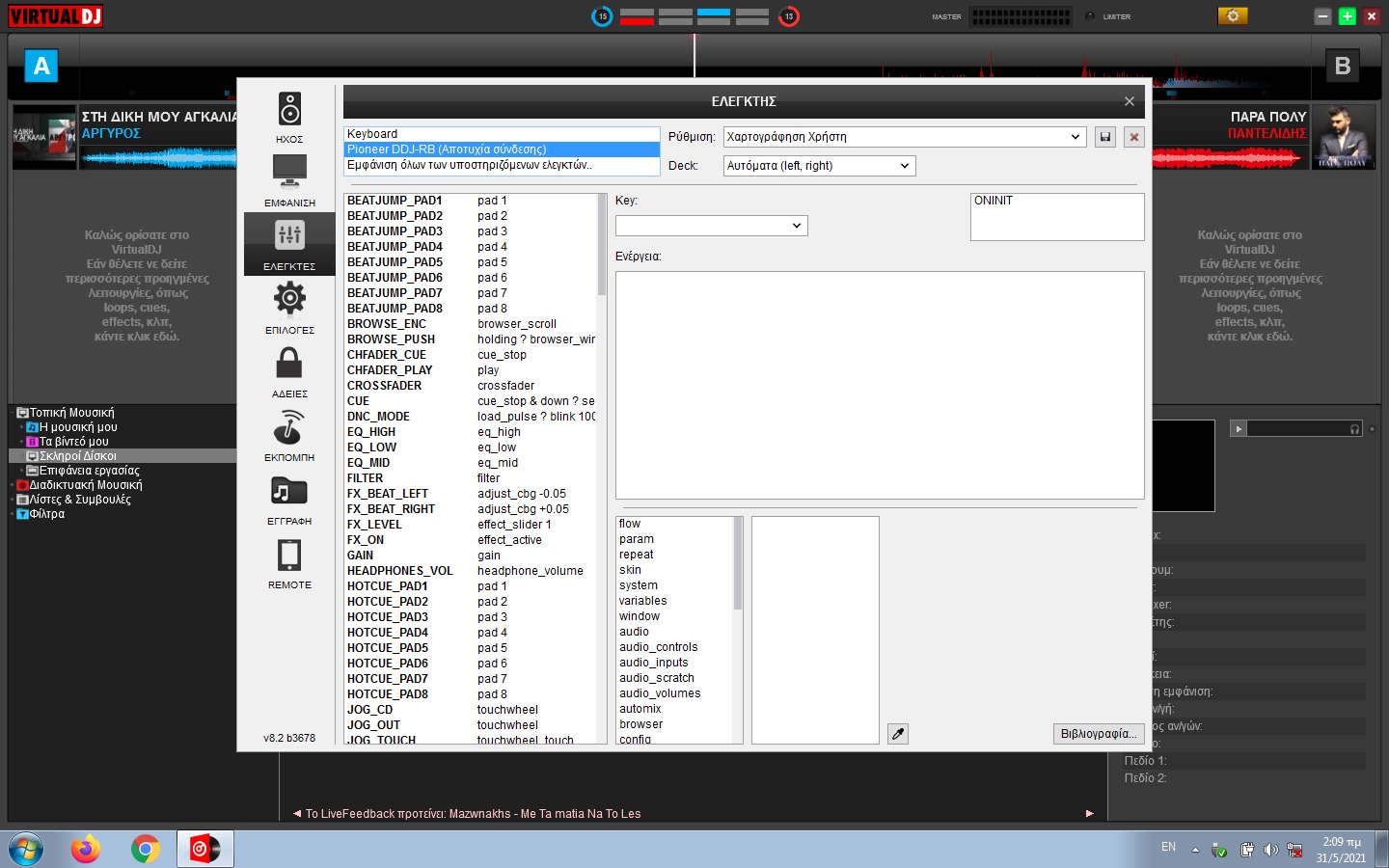This screenshot has height=868, width=1389.
Task: Open the Key dropdown
Action: [x=712, y=226]
